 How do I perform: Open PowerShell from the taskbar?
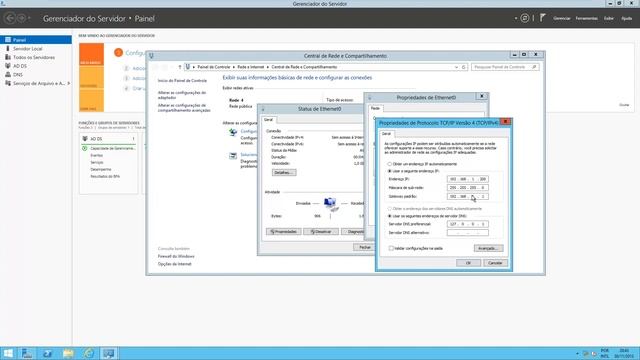47,353
